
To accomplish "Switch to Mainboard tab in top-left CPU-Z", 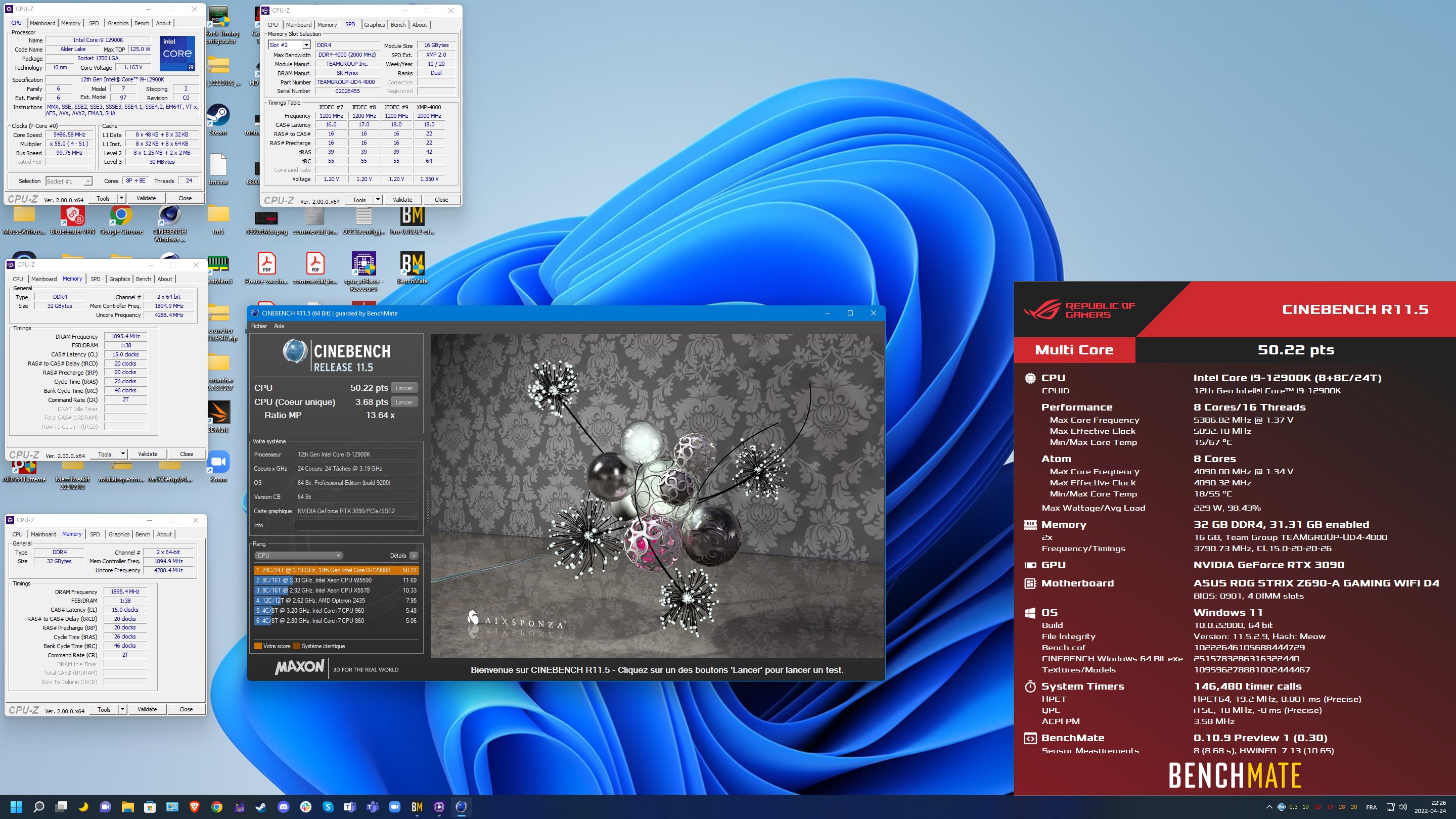I will click(x=42, y=23).
